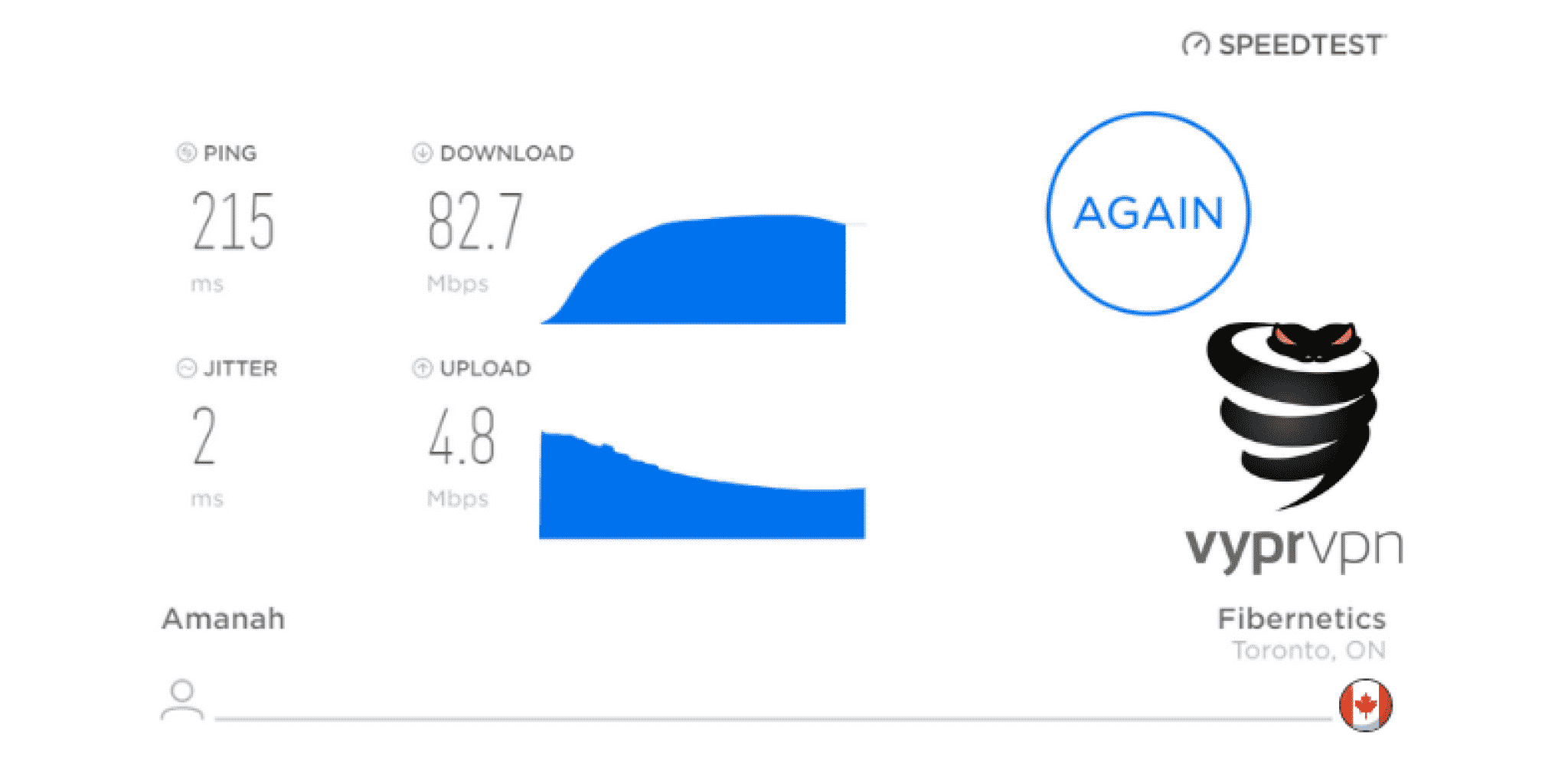The width and height of the screenshot is (1568, 784).
Task: Click the jitter icon beside JITTER label
Action: 186,368
